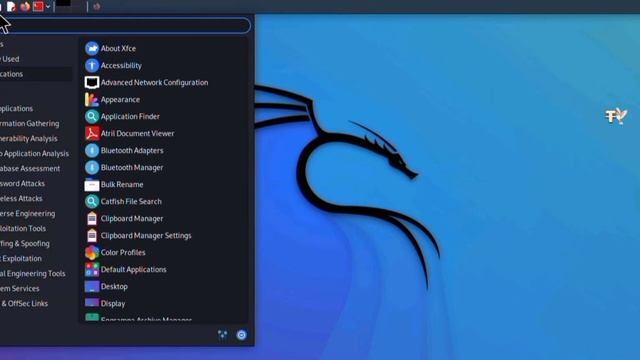Open the Clipboard Manager icon
Image resolution: width=640 pixels, height=360 pixels.
pyautogui.click(x=92, y=218)
